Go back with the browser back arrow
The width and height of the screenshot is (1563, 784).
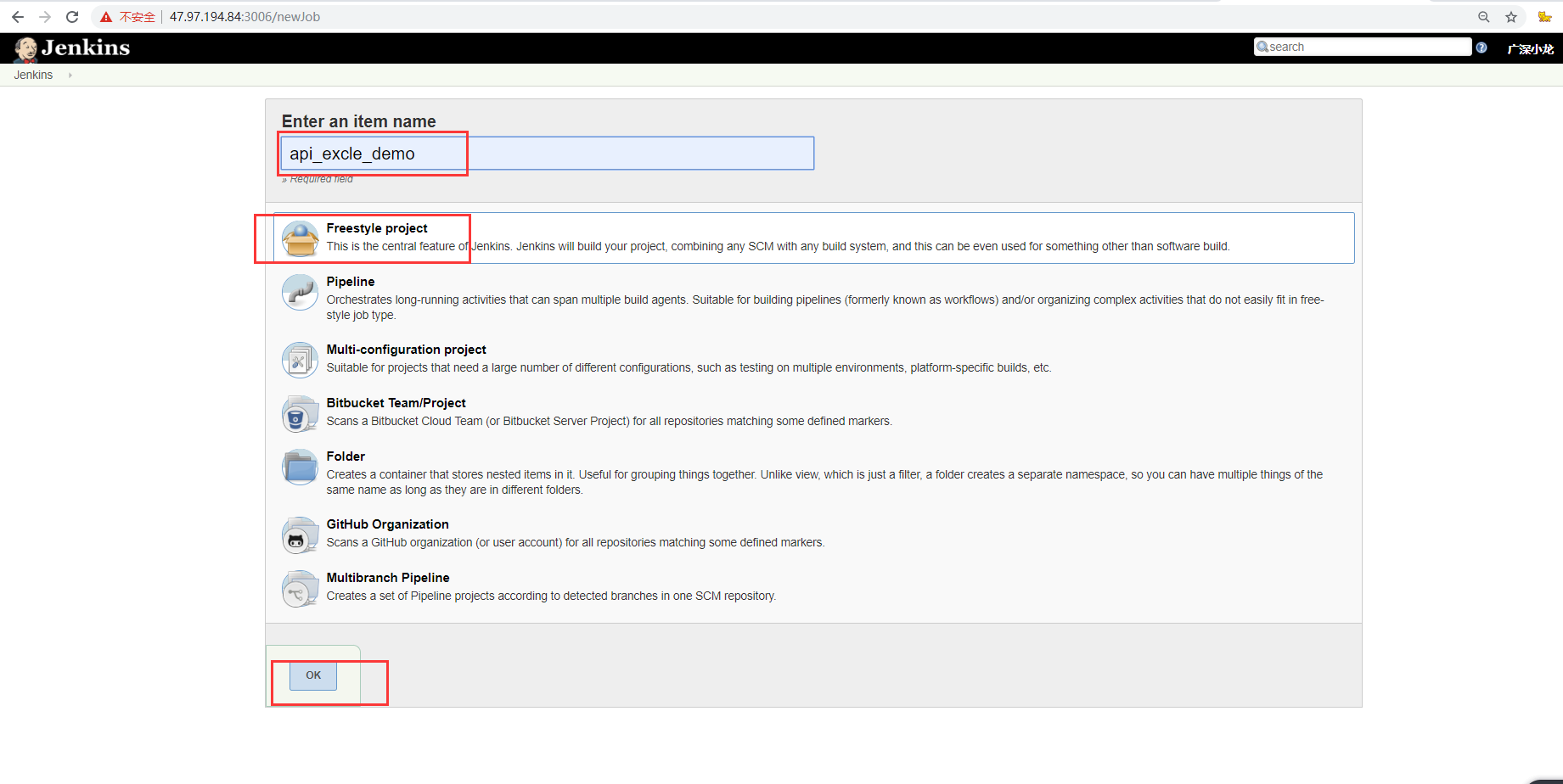pyautogui.click(x=18, y=17)
